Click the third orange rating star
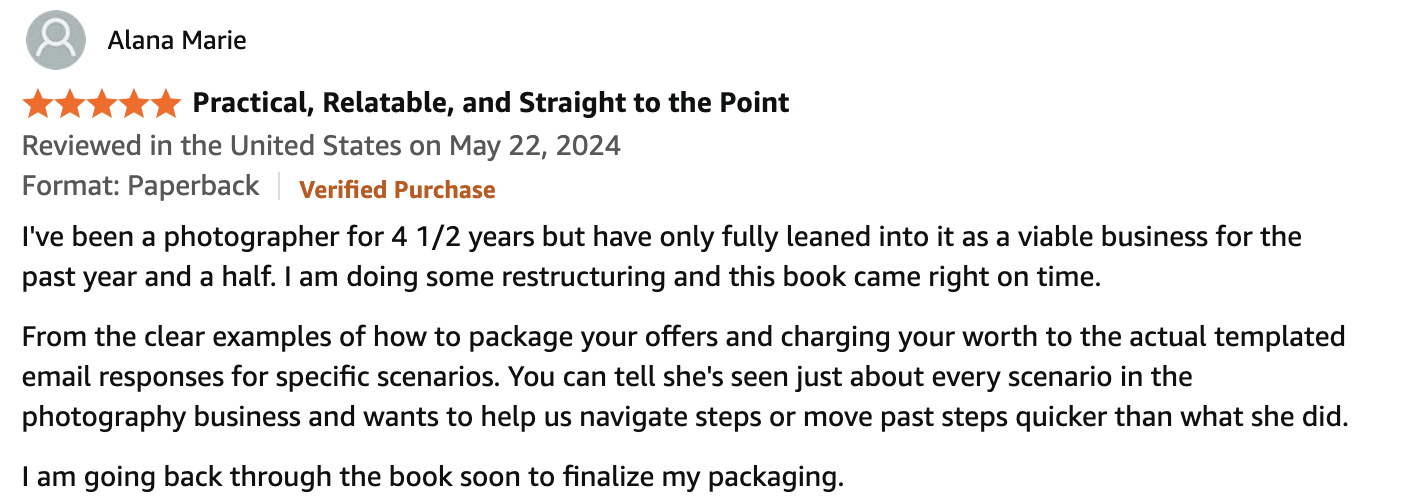This screenshot has height=502, width=1422. pos(102,103)
